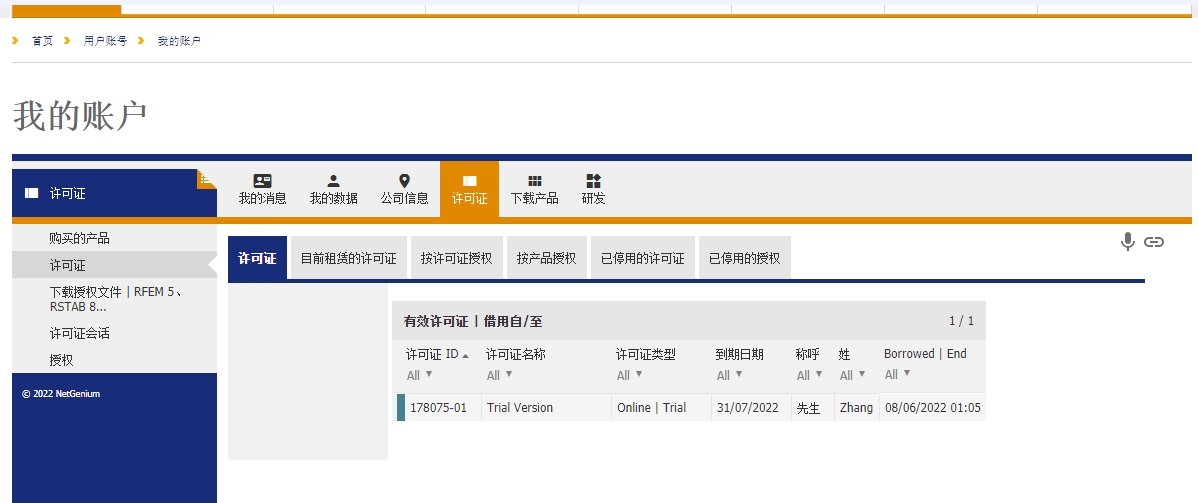Open the 许可证名称 All filter dropdown
The height and width of the screenshot is (503, 1198).
500,375
